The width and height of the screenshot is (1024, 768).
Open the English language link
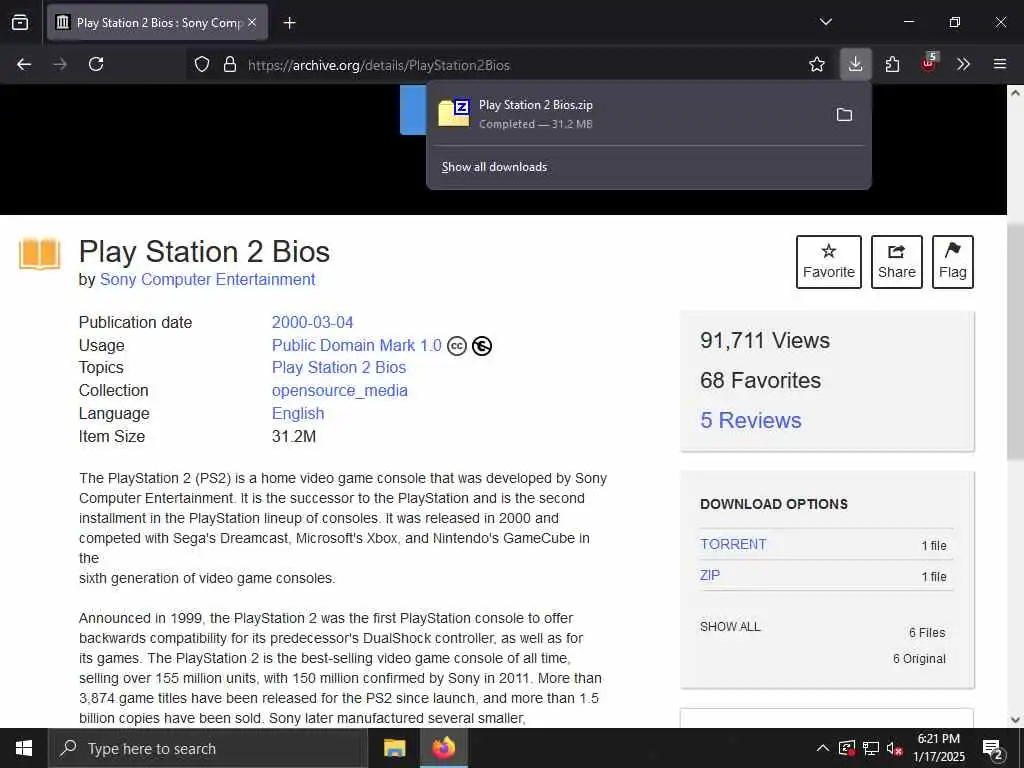pyautogui.click(x=298, y=414)
